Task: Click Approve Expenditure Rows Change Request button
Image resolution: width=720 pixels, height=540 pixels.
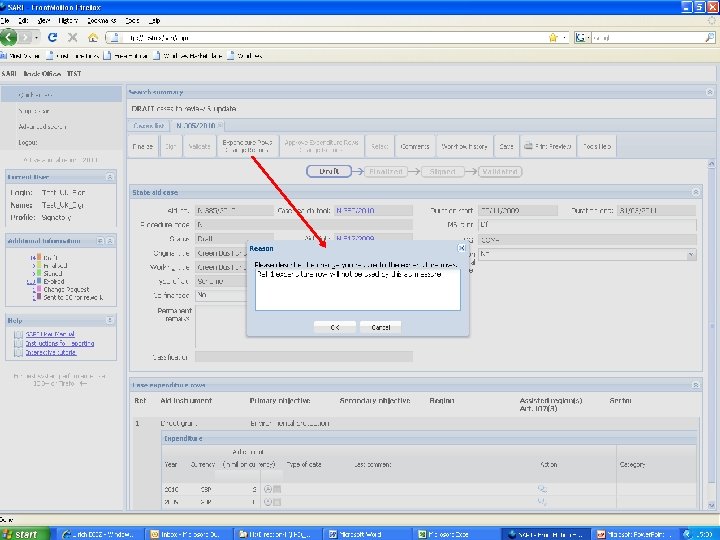Action: tap(321, 146)
